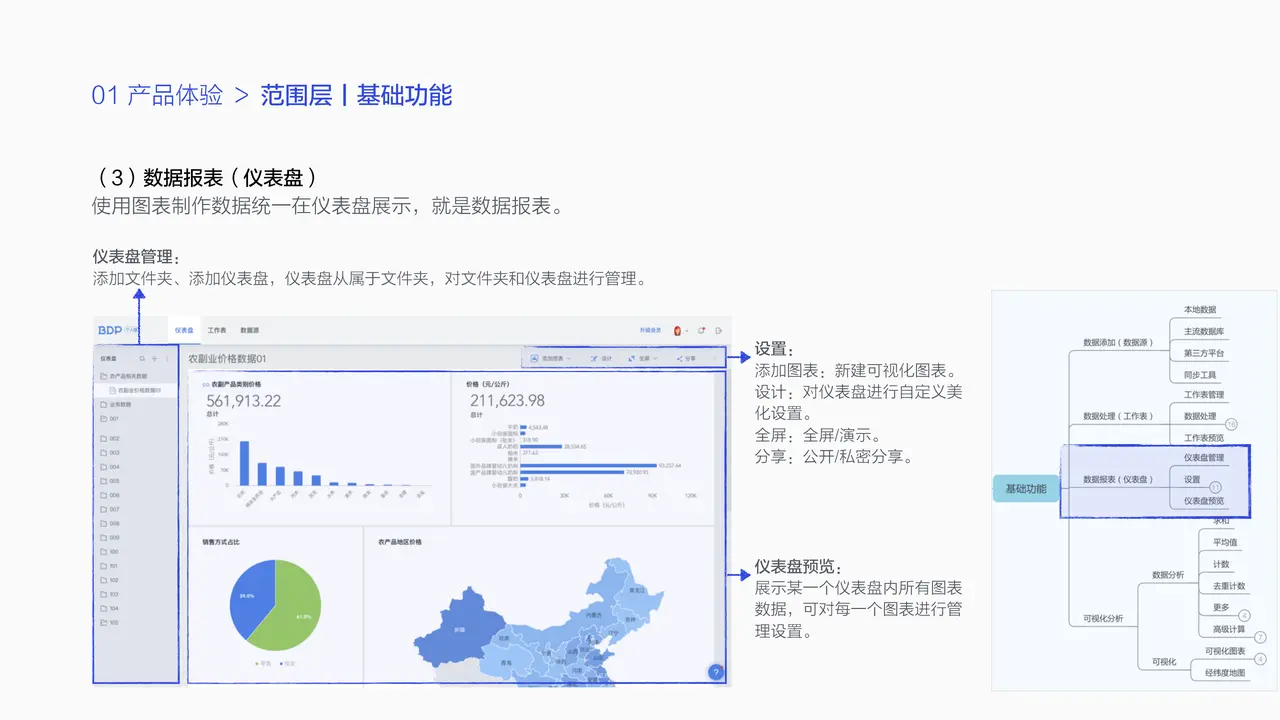
Task: Click the longest horizontal bar in the price chart
Action: (590, 465)
